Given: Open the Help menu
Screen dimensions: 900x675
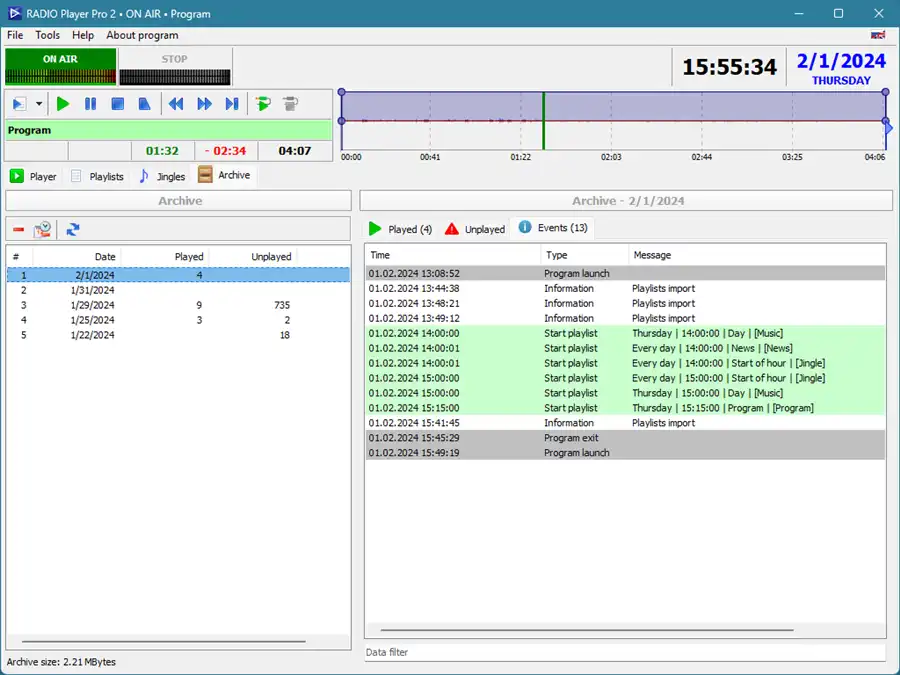Looking at the screenshot, I should click(83, 35).
